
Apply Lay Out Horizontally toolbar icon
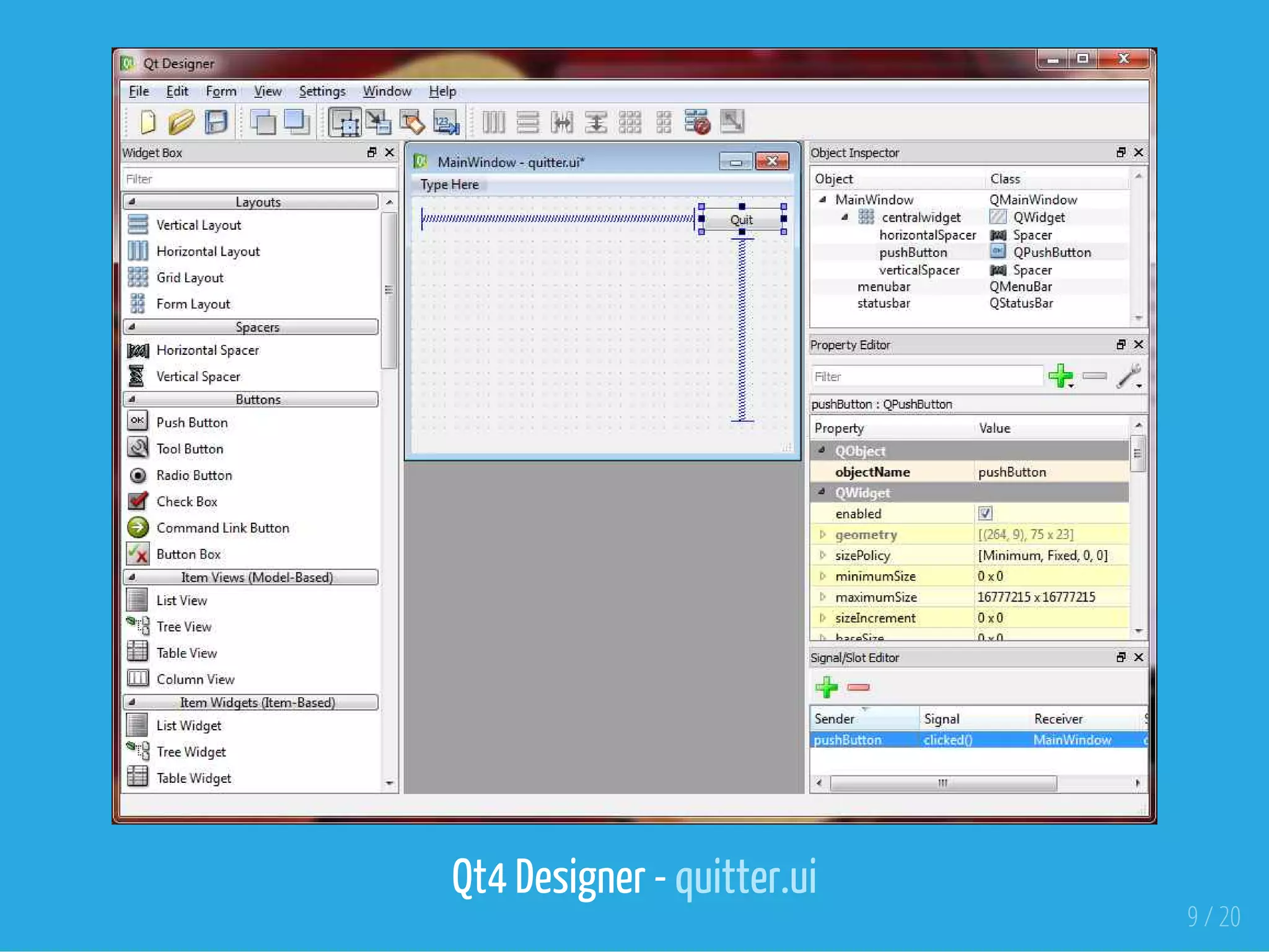[494, 122]
